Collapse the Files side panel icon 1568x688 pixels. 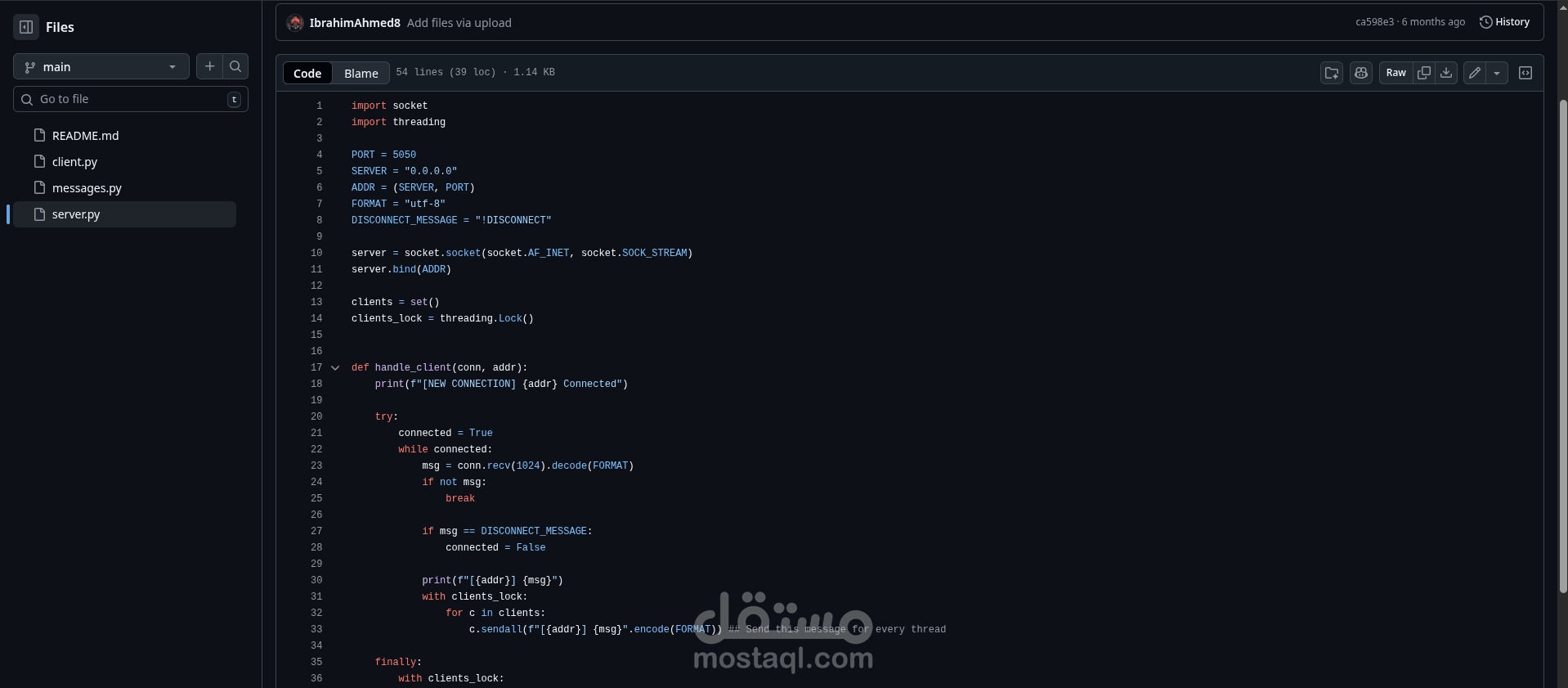(26, 27)
